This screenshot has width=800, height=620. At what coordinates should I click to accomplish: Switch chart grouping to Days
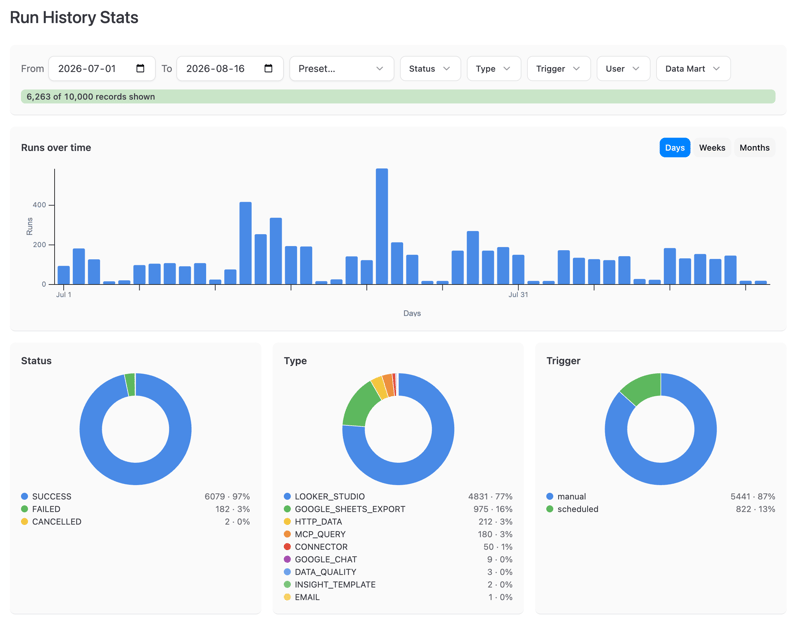point(674,147)
